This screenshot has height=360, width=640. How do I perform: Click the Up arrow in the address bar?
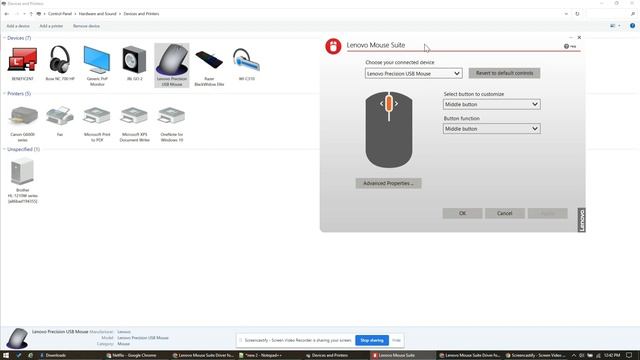pyautogui.click(x=31, y=14)
